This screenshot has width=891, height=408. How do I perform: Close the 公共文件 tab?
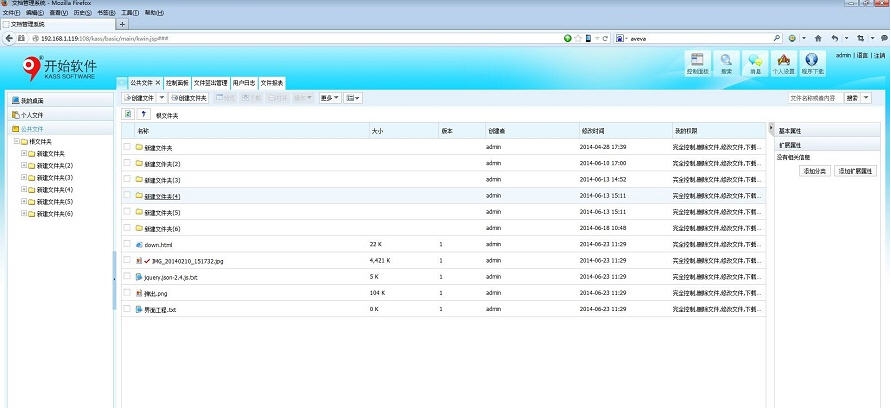[157, 83]
